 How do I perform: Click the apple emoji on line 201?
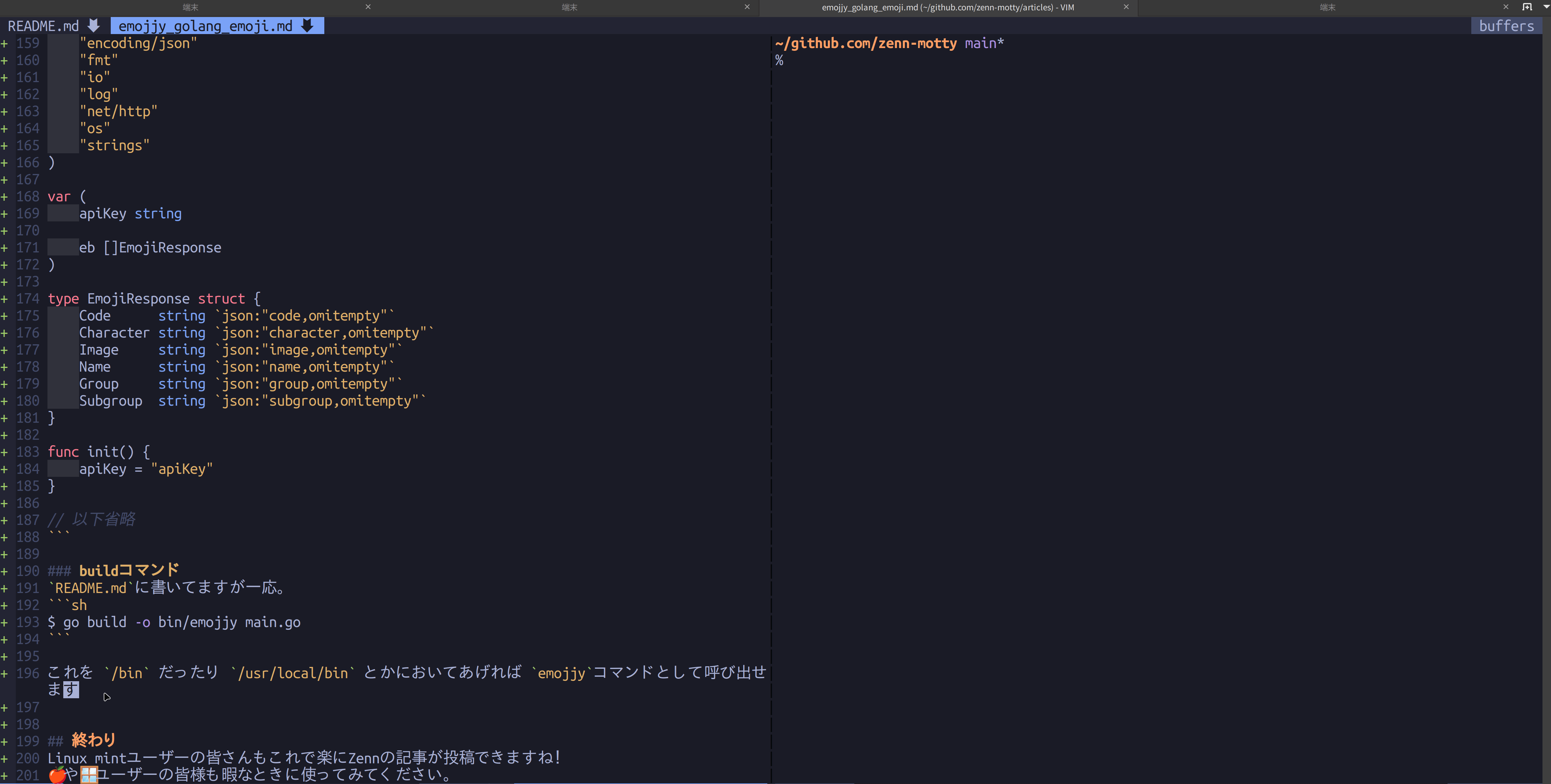tap(57, 775)
